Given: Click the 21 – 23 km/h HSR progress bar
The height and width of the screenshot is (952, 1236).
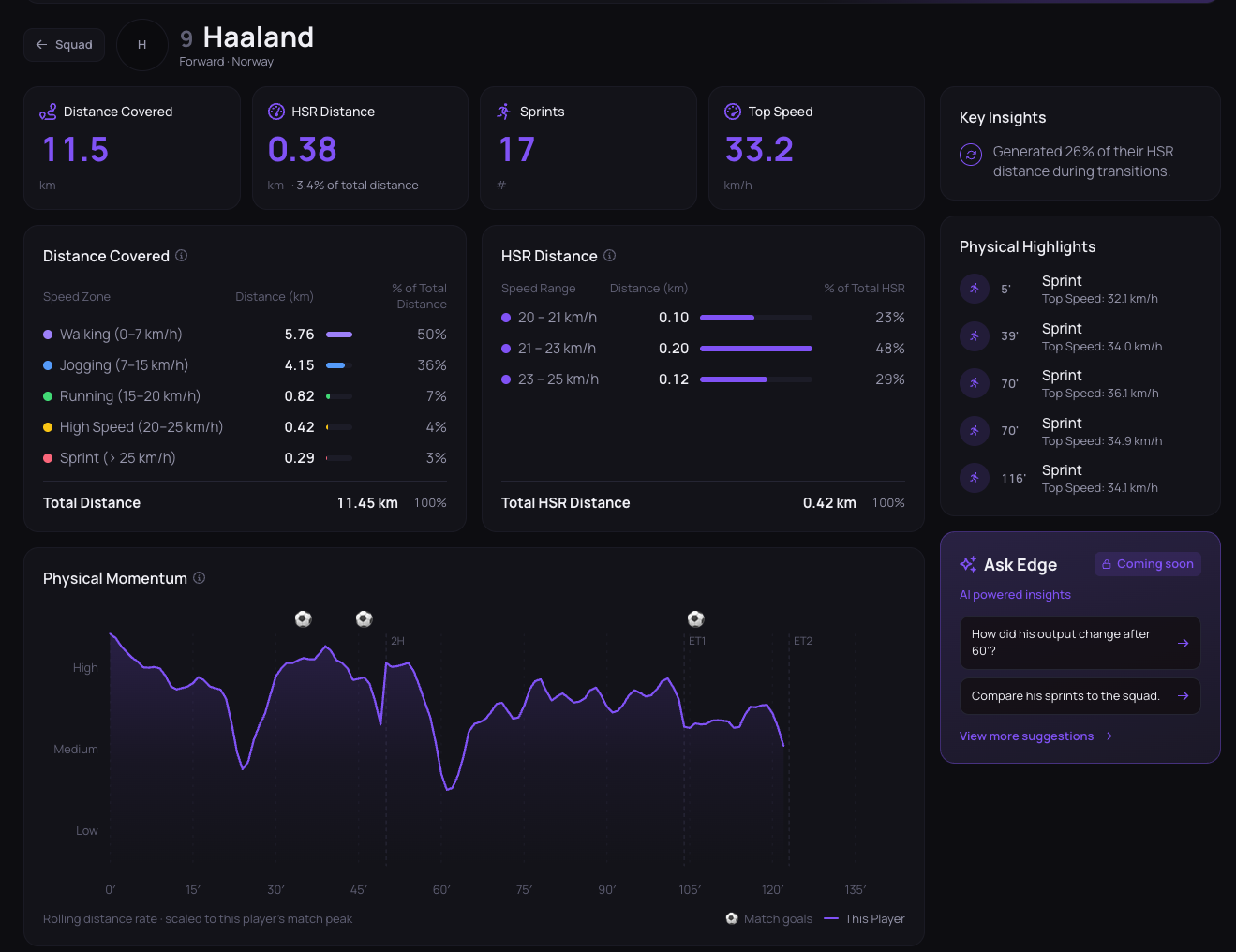Looking at the screenshot, I should coord(756,349).
